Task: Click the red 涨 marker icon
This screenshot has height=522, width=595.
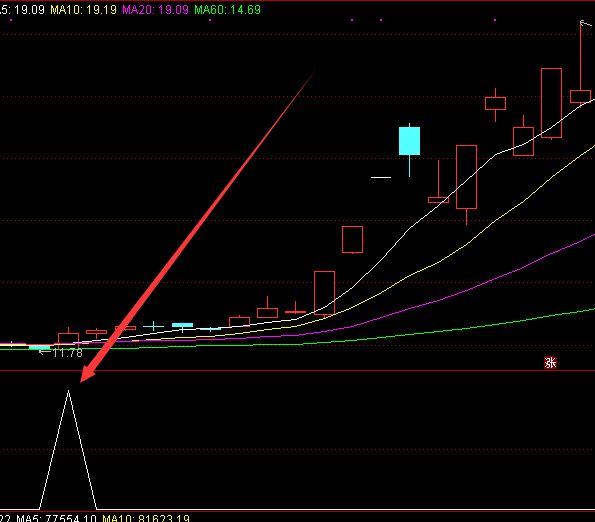Action: (x=550, y=363)
